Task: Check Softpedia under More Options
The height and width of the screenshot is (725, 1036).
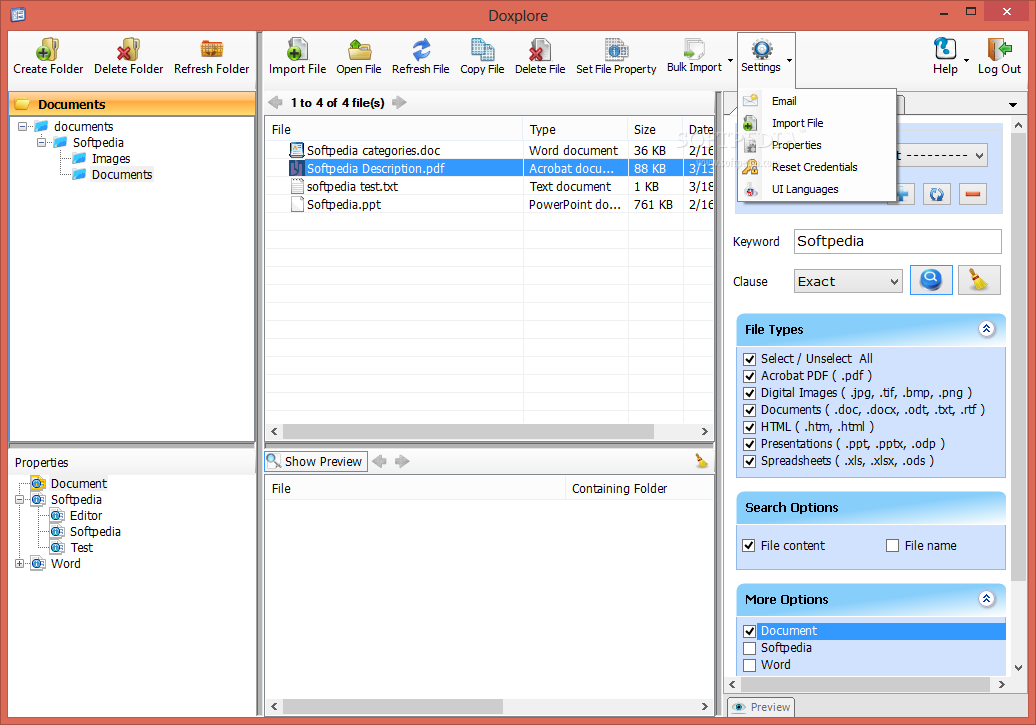Action: click(x=749, y=648)
